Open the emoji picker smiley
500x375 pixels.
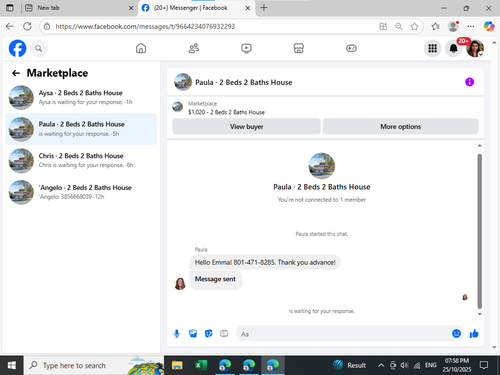coord(456,333)
